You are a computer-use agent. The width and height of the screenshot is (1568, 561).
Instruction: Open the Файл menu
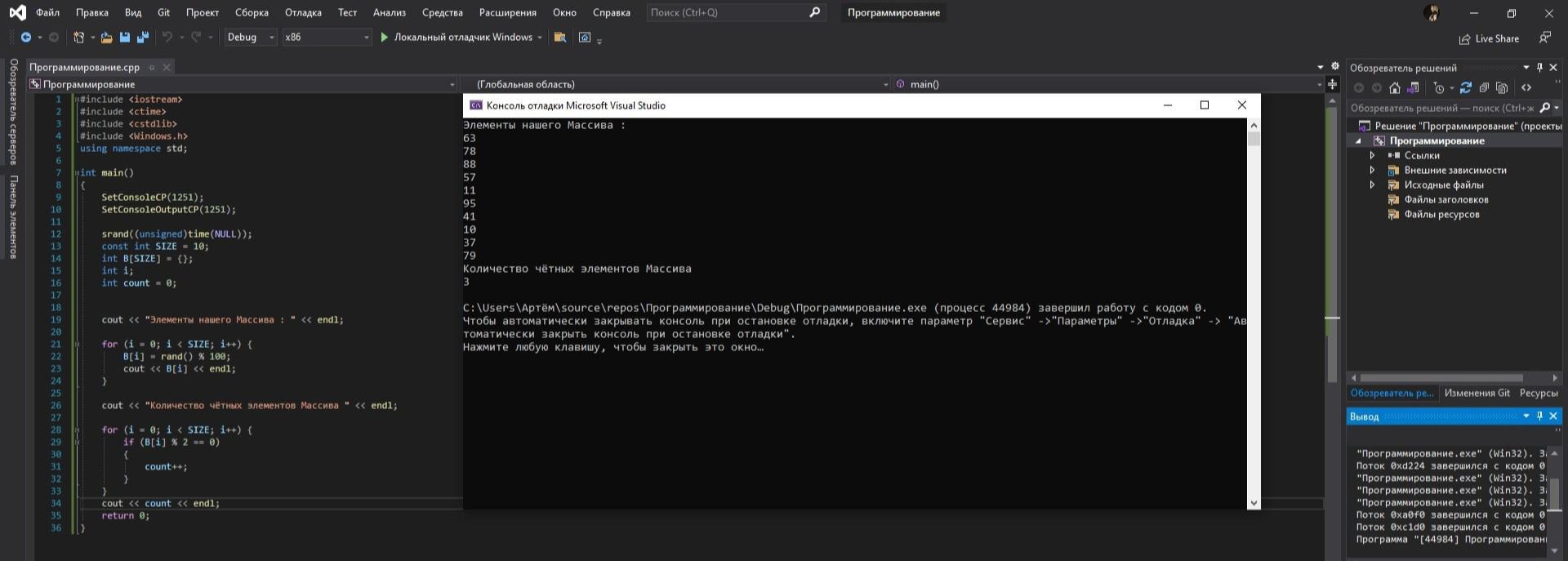click(x=47, y=12)
